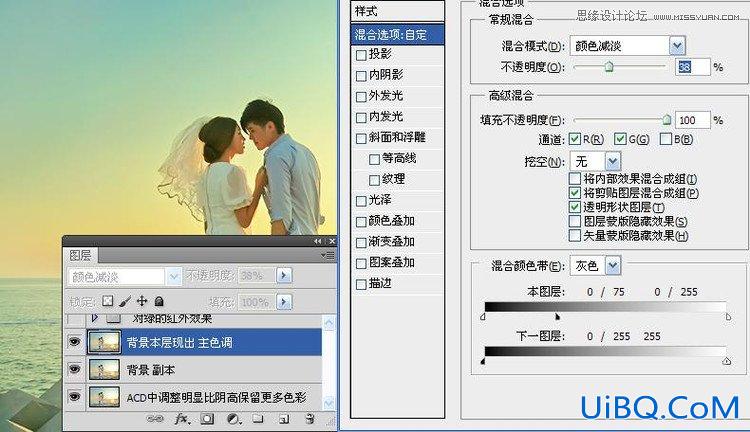This screenshot has width=750, height=432.
Task: Close the Layers panel
Action: (x=332, y=241)
